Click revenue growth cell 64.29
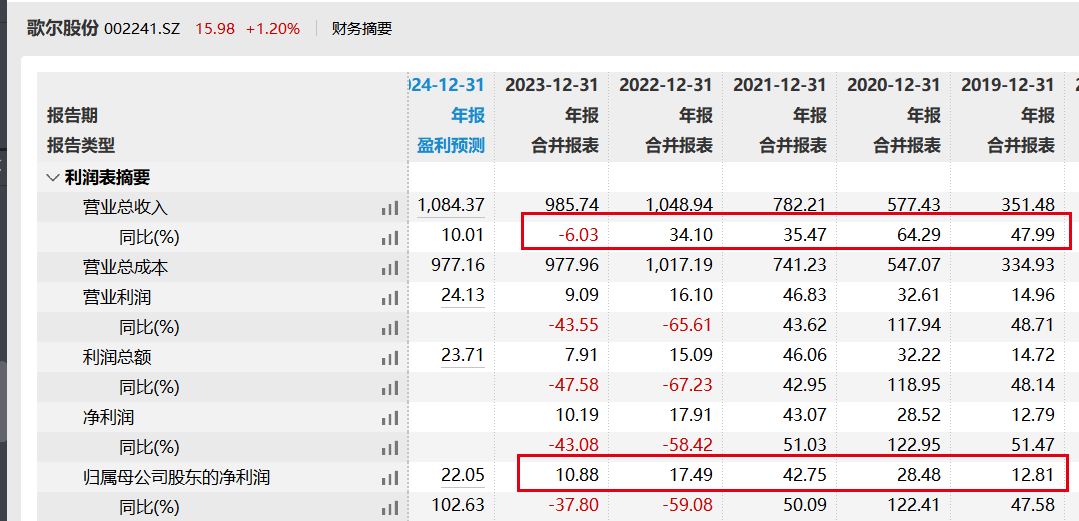This screenshot has width=1079, height=521. click(x=921, y=235)
